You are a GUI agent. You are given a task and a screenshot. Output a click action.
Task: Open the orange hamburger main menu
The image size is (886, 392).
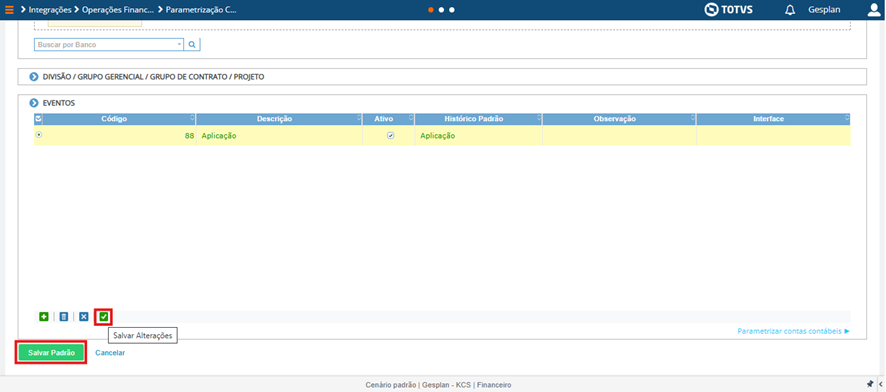point(9,10)
